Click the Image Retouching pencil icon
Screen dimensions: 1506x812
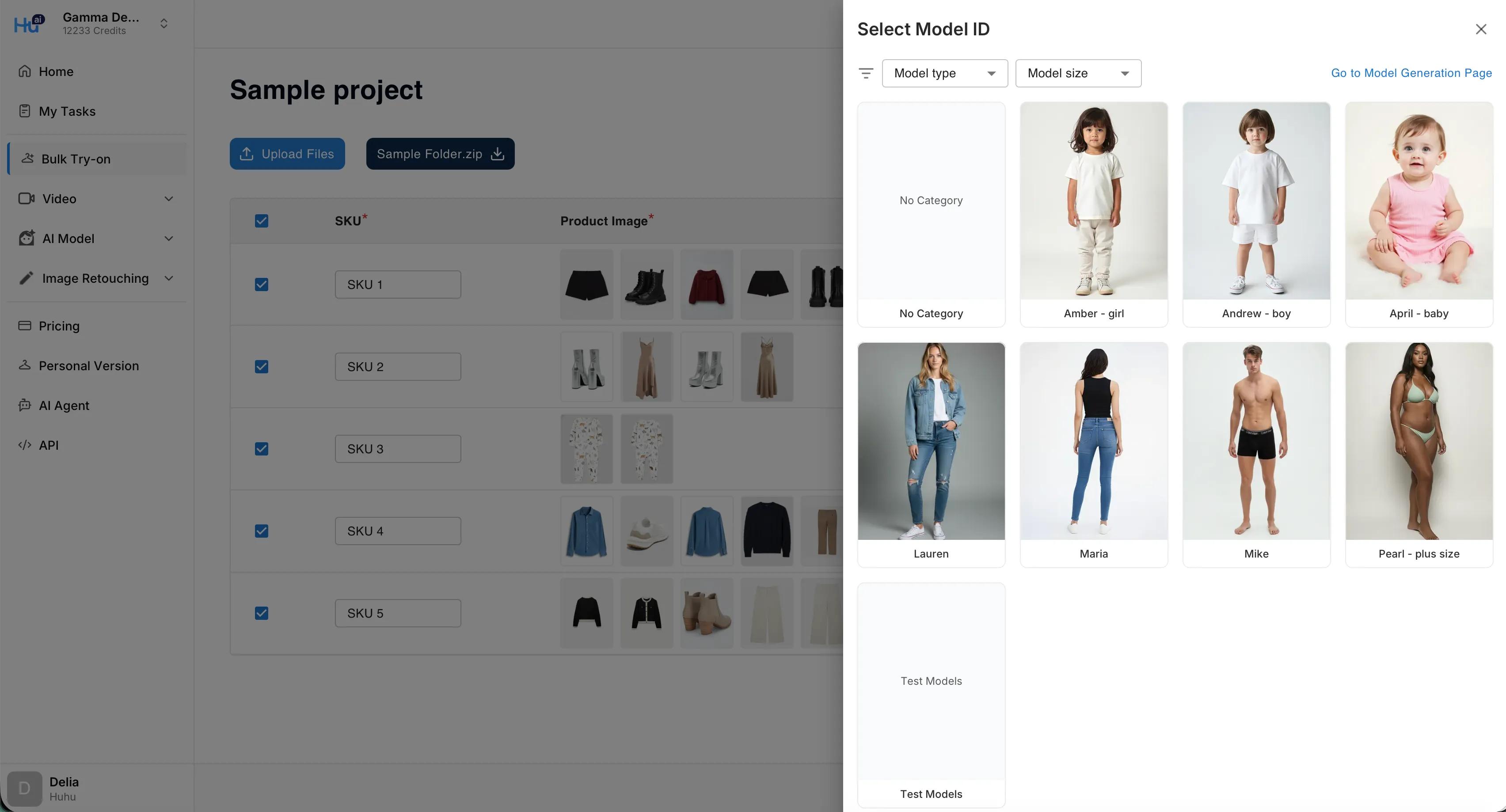pos(27,278)
